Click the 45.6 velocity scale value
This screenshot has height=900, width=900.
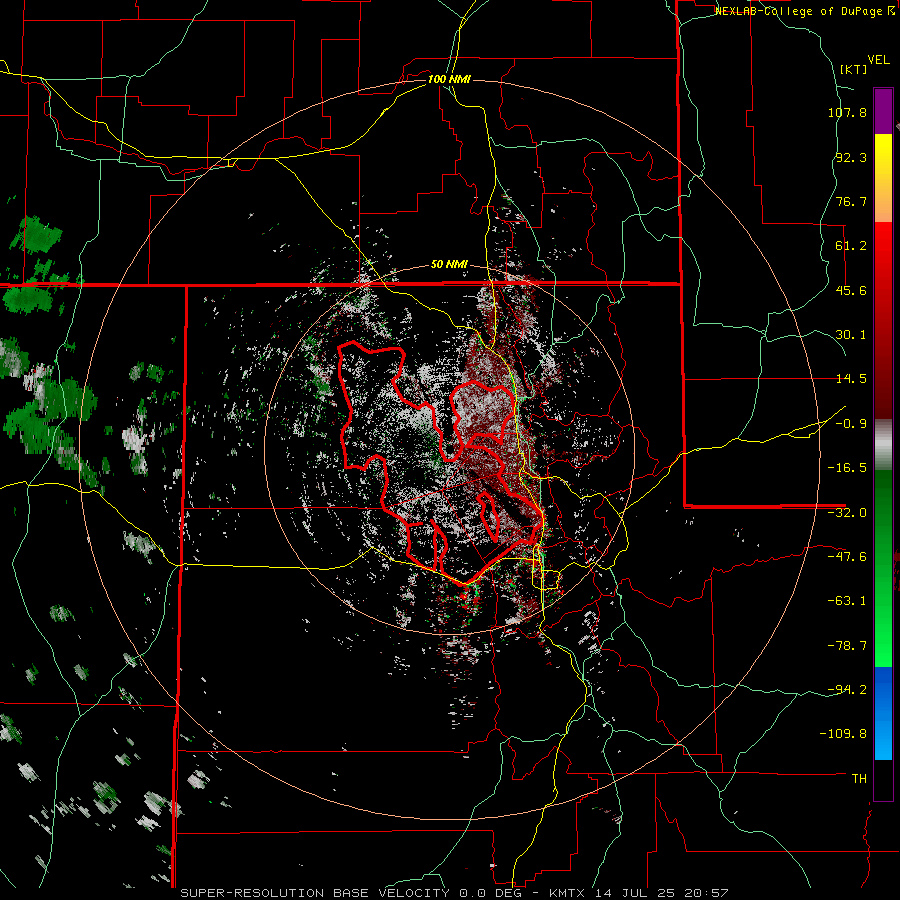pos(851,290)
